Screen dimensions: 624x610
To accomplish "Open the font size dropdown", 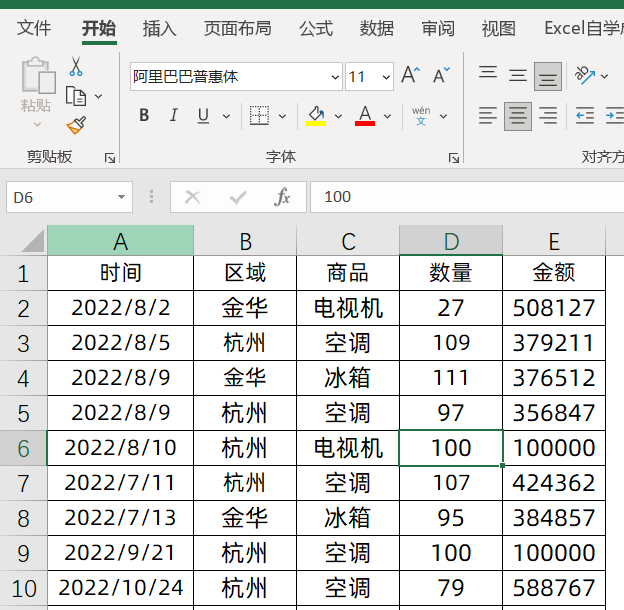I will [x=386, y=77].
